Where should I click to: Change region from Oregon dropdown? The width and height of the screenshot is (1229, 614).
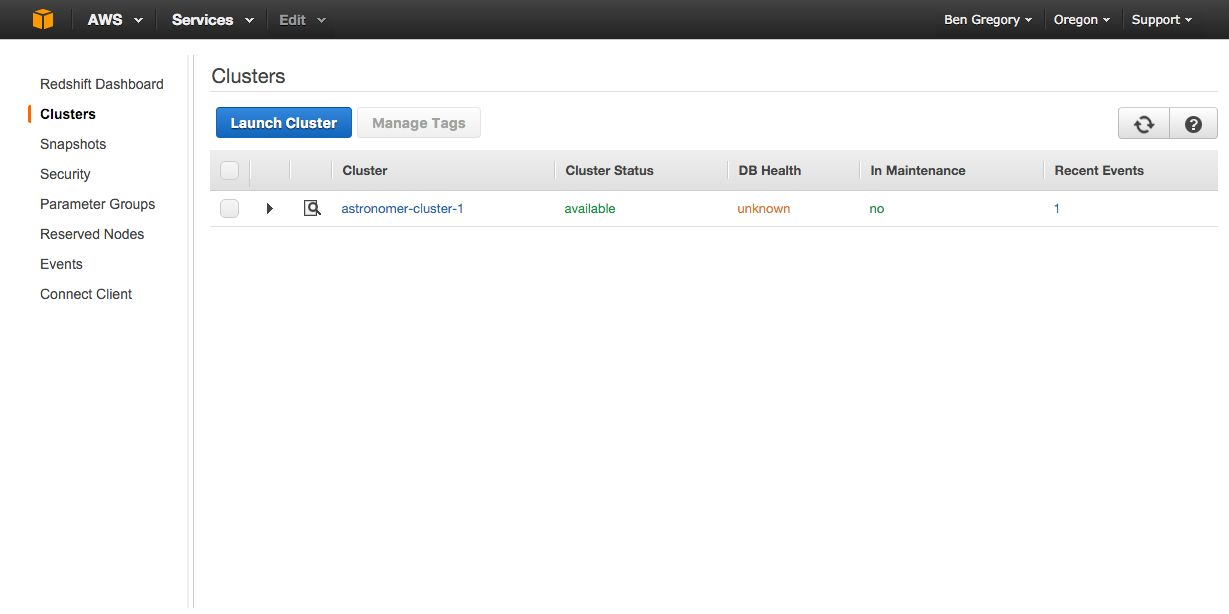[1082, 20]
